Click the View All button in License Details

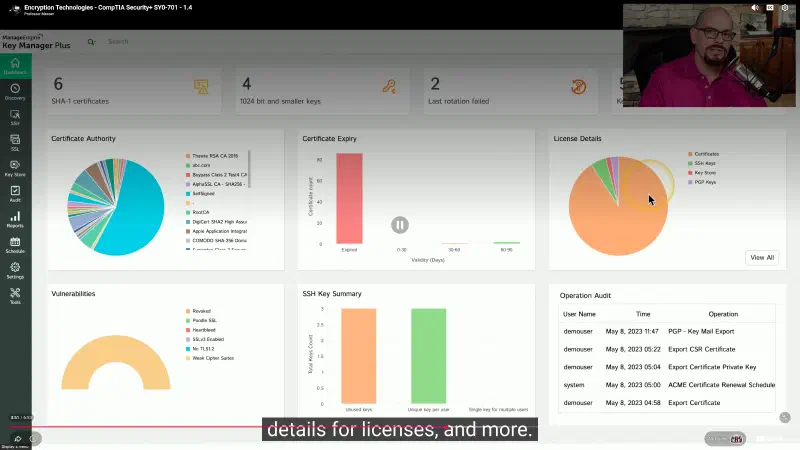(x=762, y=258)
